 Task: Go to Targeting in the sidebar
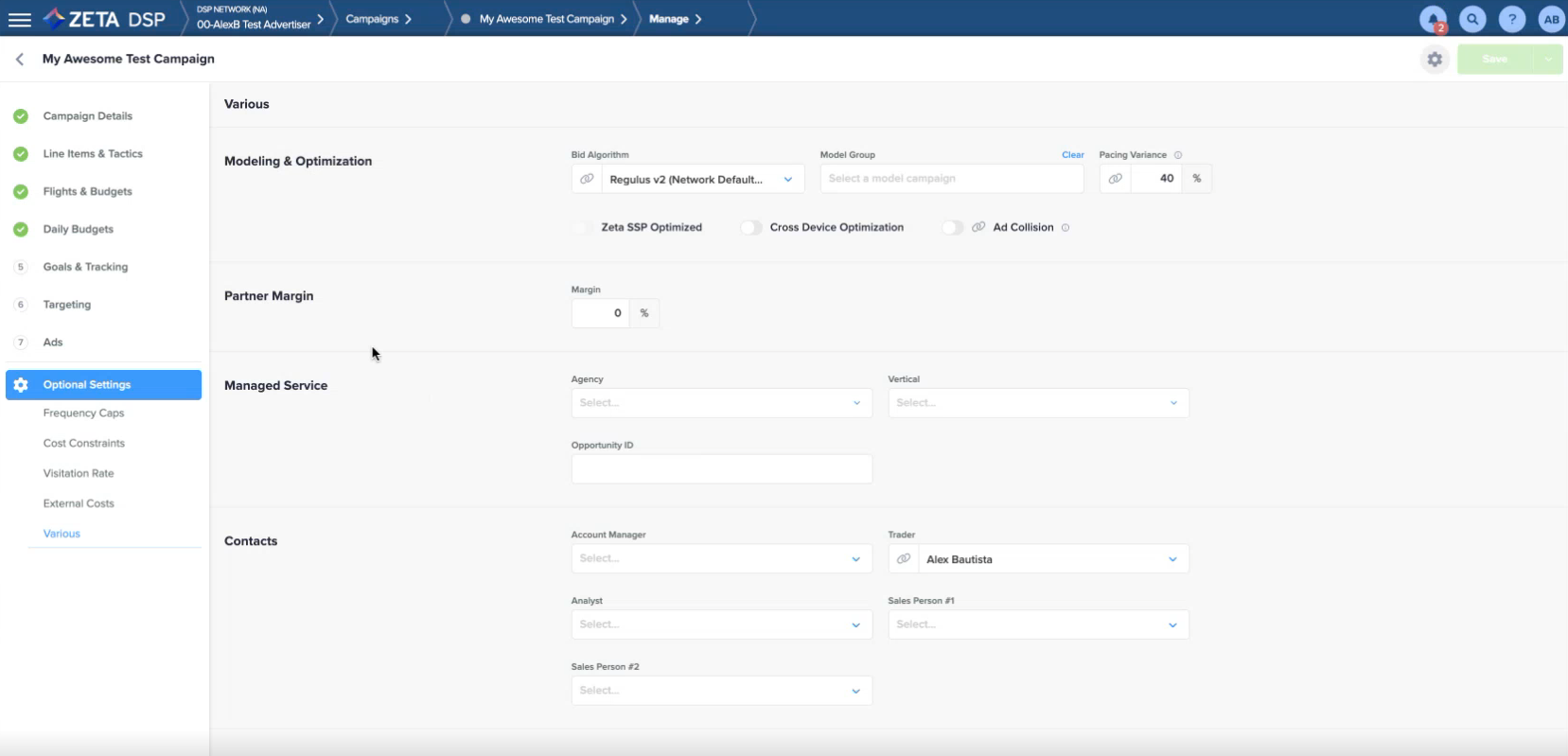(x=66, y=305)
